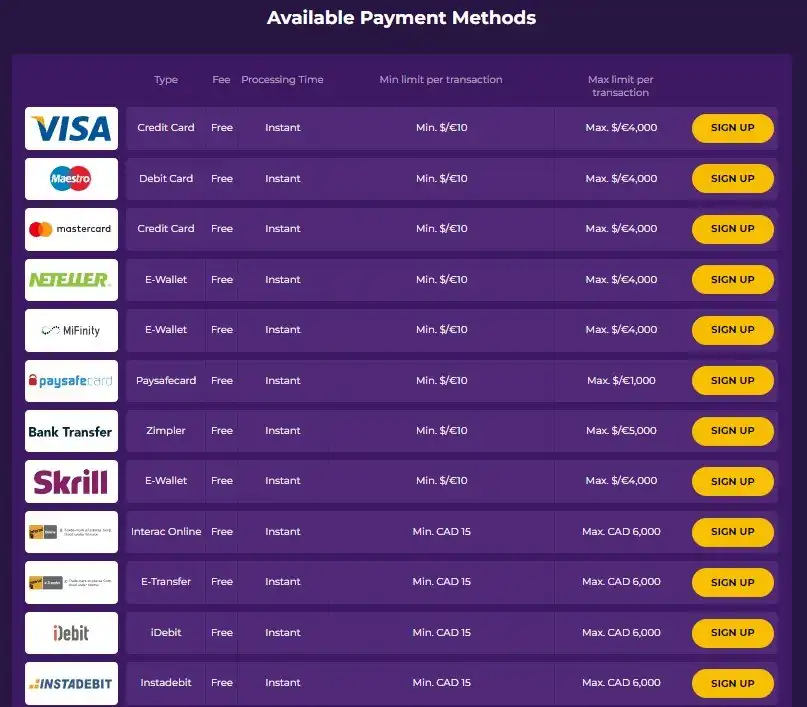807x707 pixels.
Task: Click the iDebit logo
Action: (x=71, y=633)
